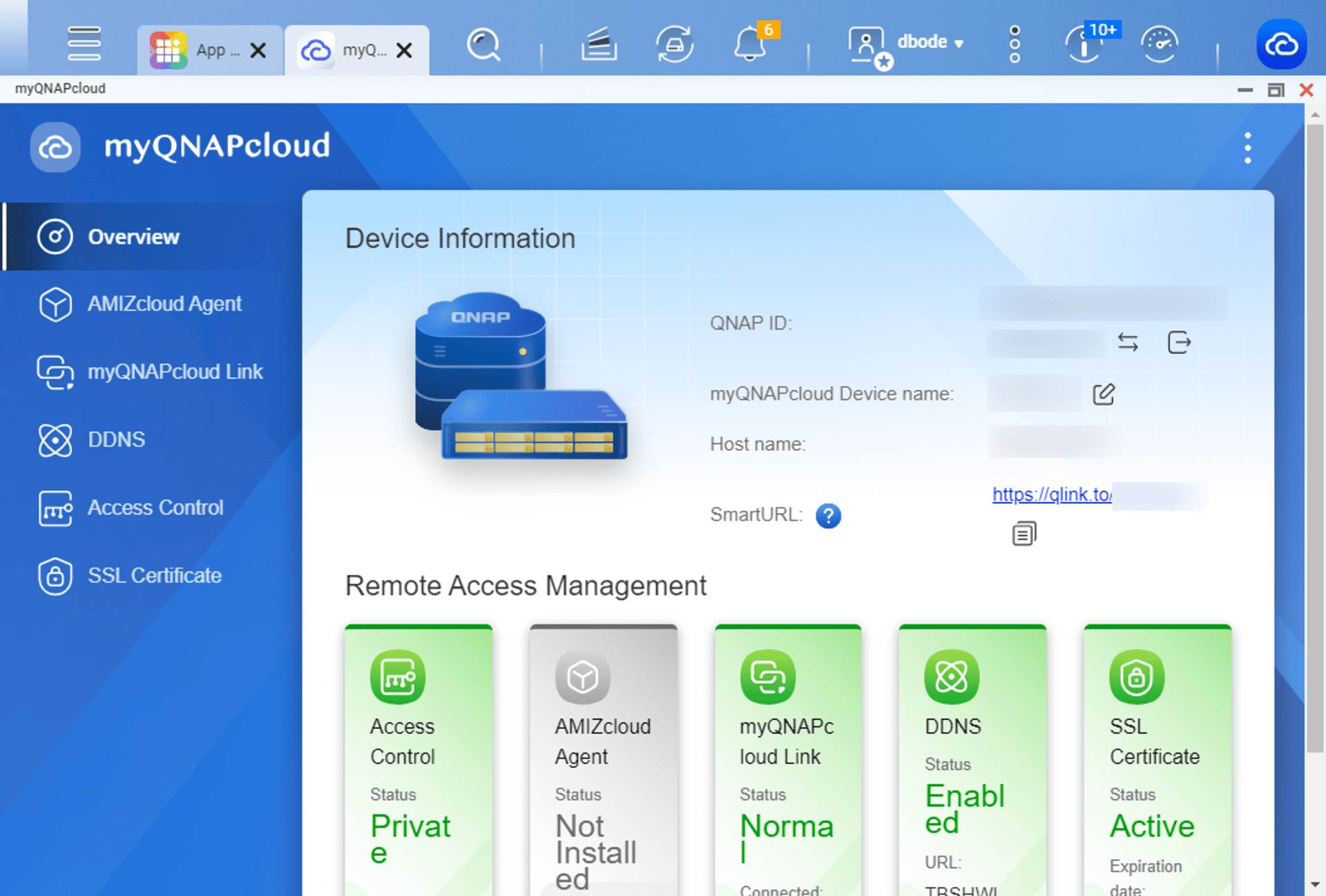The height and width of the screenshot is (896, 1326).
Task: Click the Not Installed status text
Action: pos(596,852)
